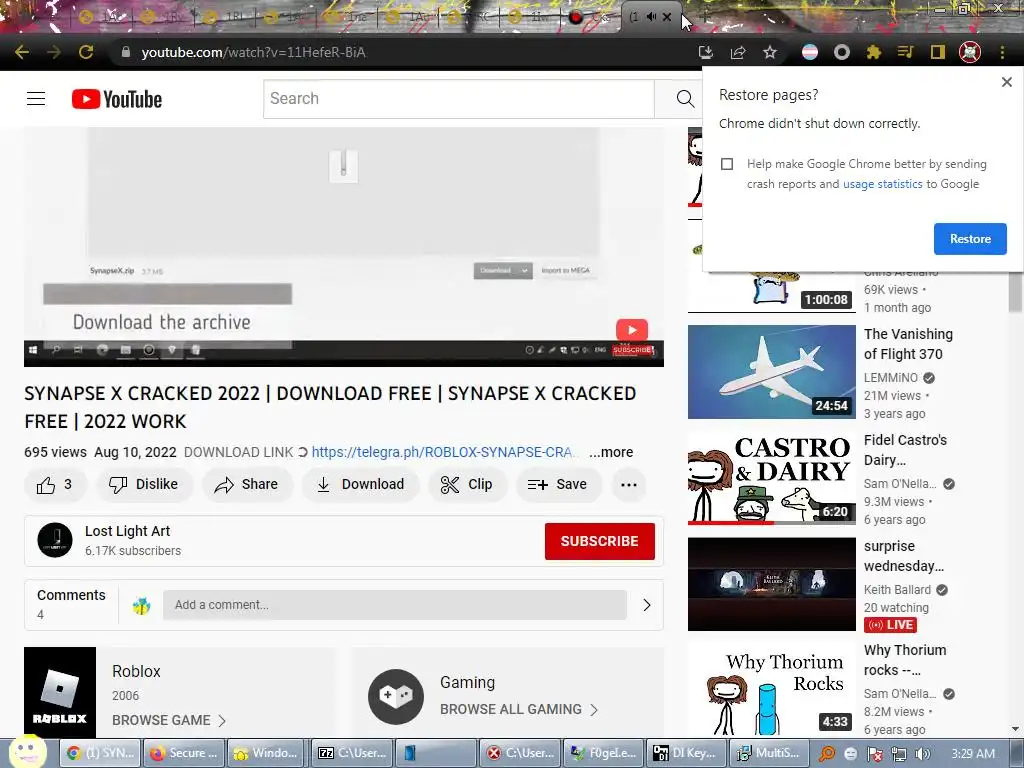Click the video player frame
The height and width of the screenshot is (768, 1024).
[x=344, y=247]
